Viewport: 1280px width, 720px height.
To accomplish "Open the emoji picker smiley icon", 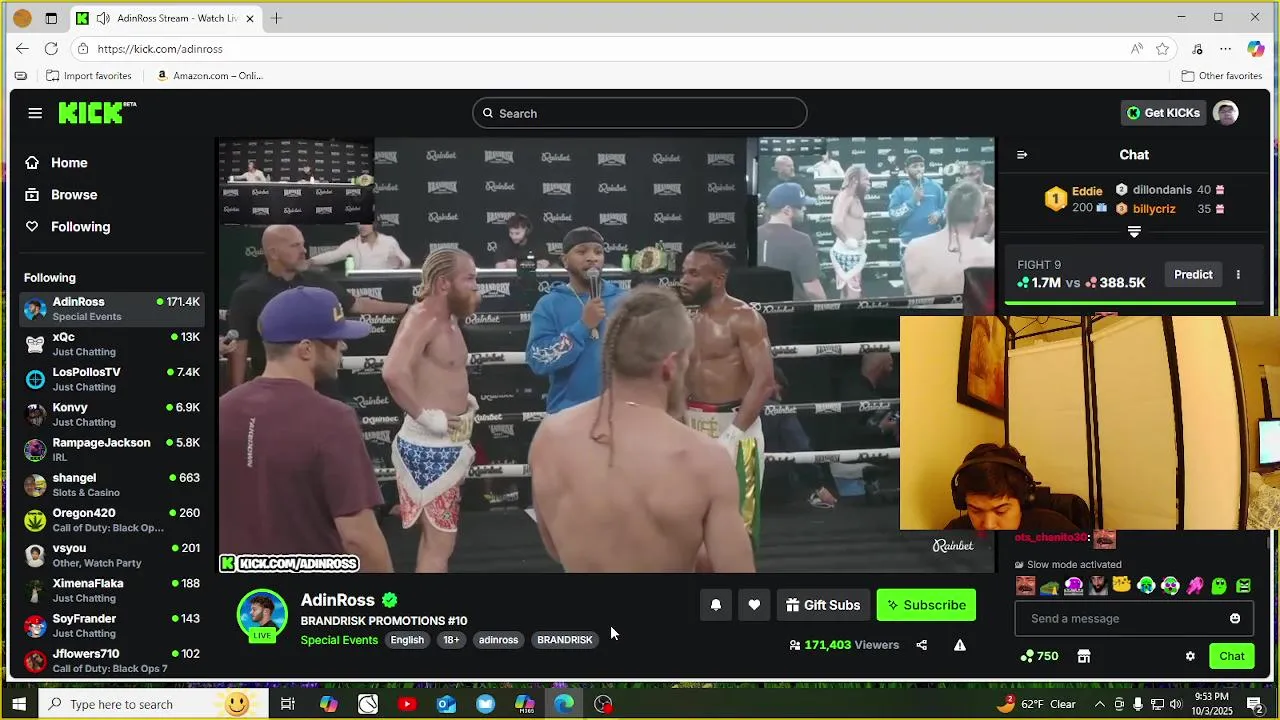I will (1235, 619).
